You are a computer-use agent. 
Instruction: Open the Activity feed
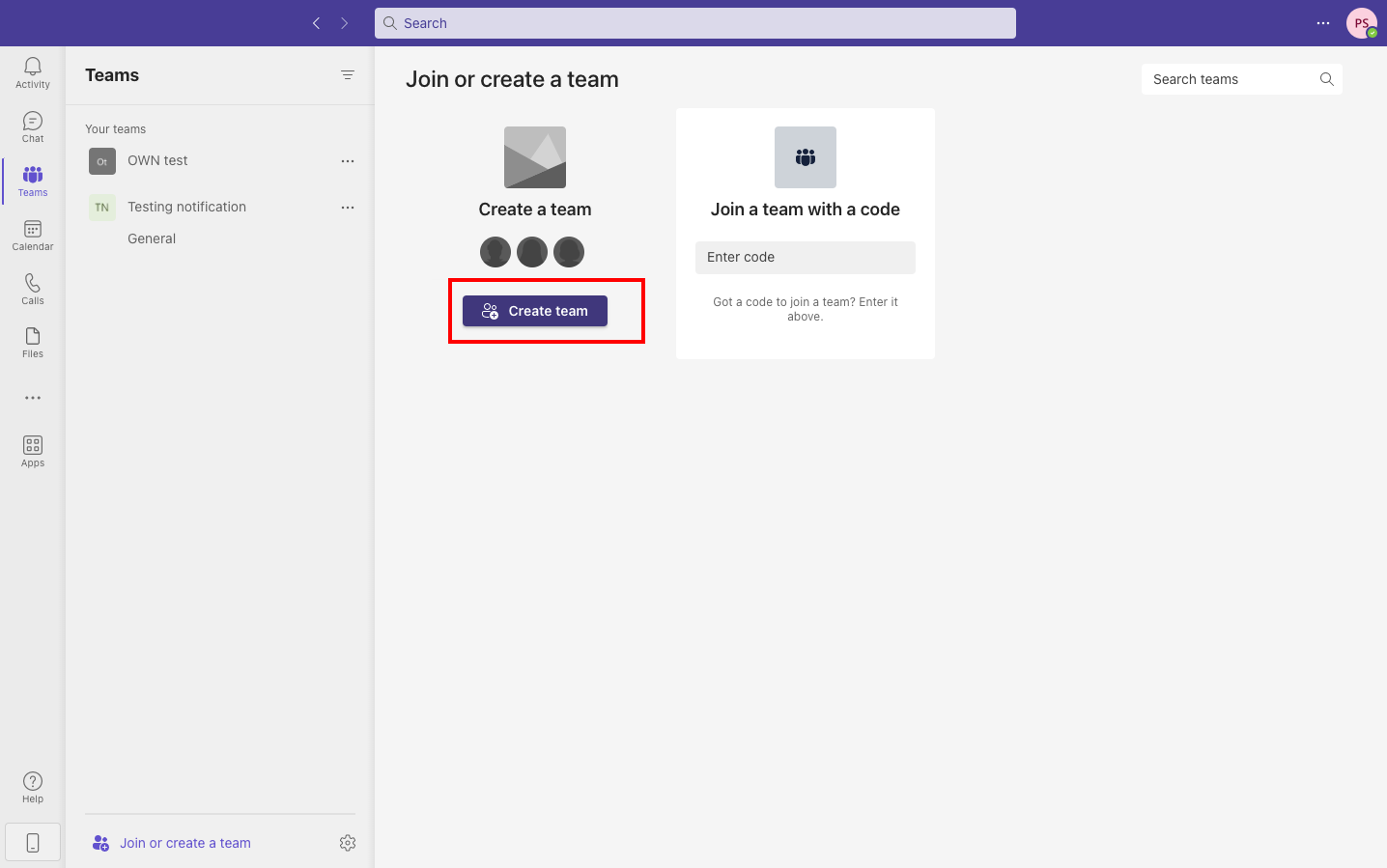[33, 72]
